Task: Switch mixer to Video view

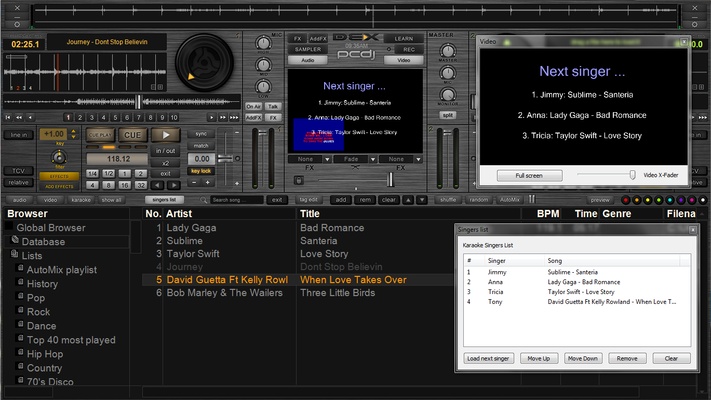Action: pos(404,60)
